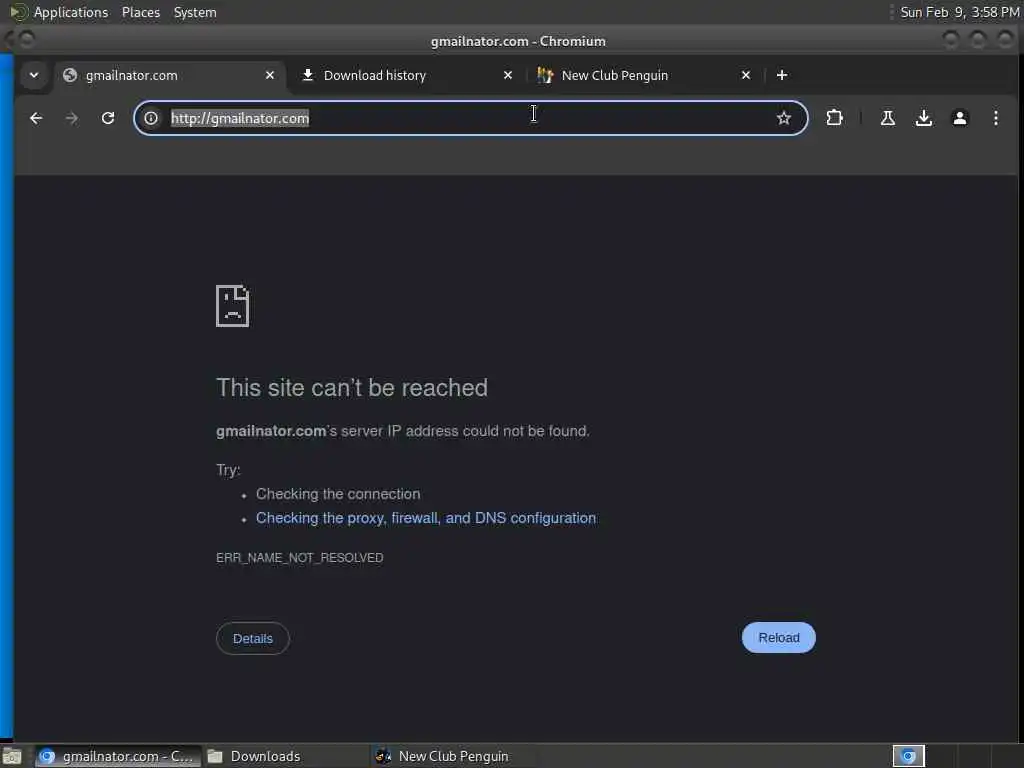
Task: Select the Chromium taskbar window entry
Action: pos(118,756)
